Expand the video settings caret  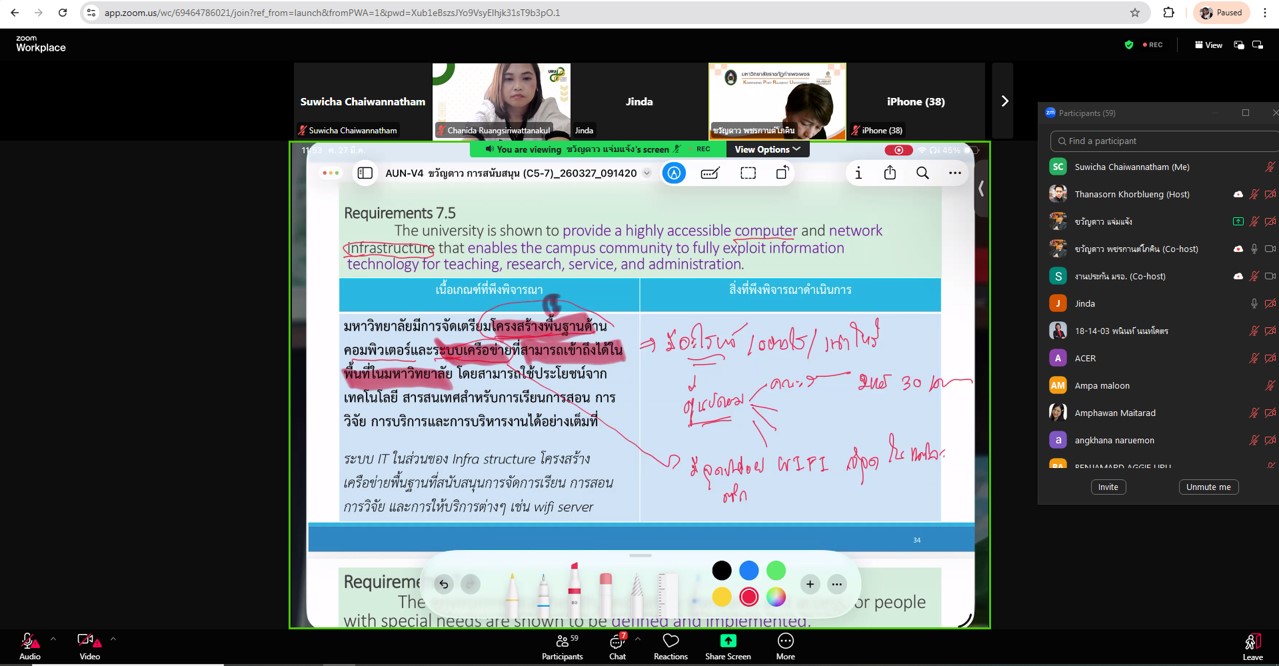[113, 639]
